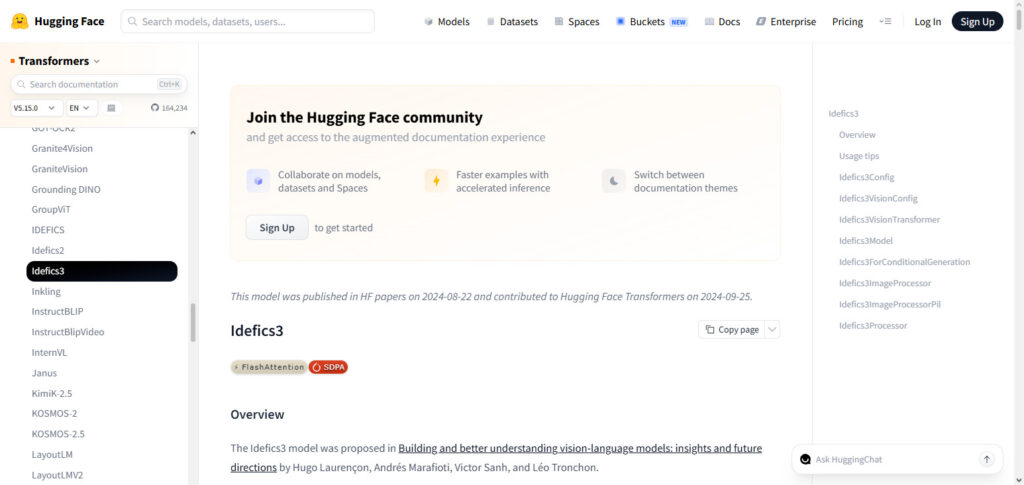This screenshot has height=485, width=1024.
Task: Click the Log In link
Action: pos(927,22)
